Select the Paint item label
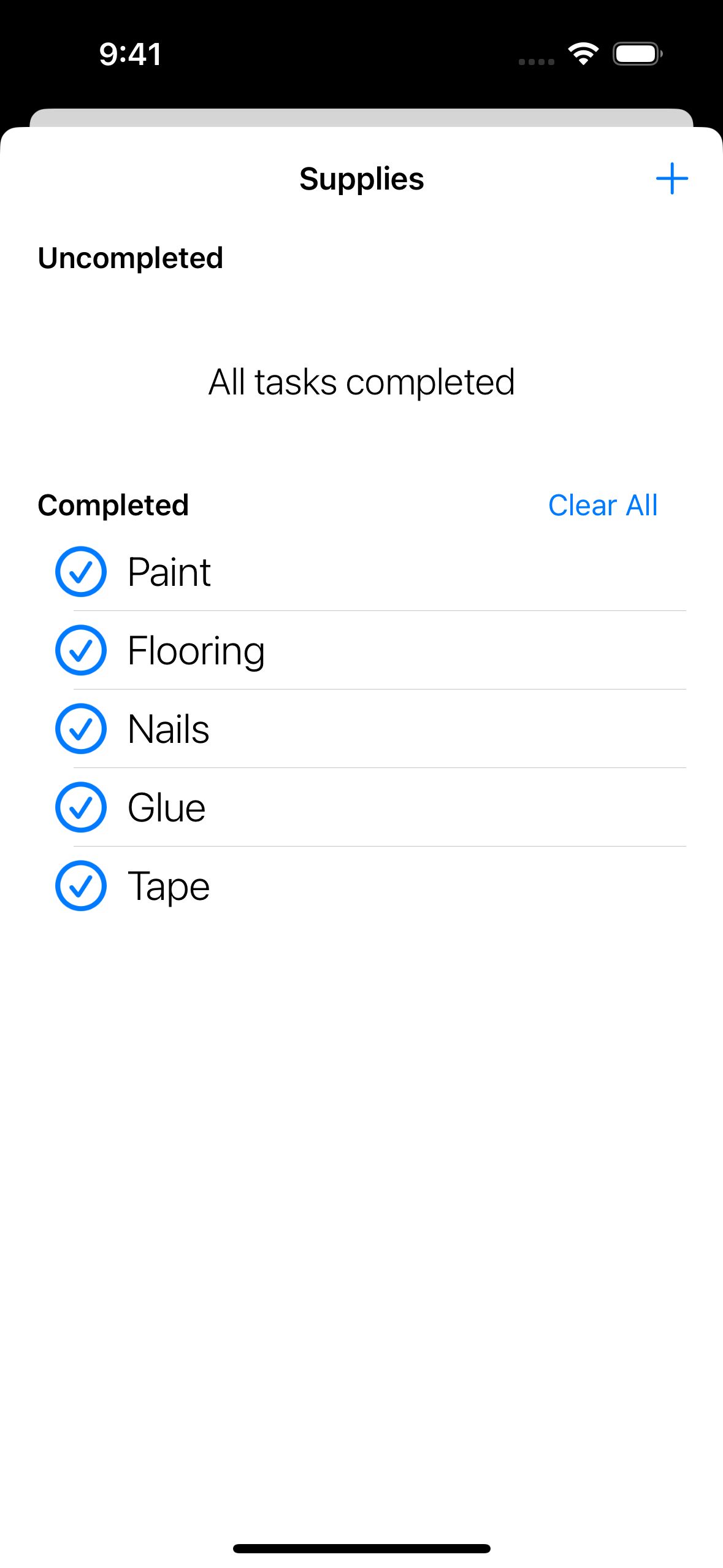This screenshot has height=1568, width=723. (x=169, y=572)
